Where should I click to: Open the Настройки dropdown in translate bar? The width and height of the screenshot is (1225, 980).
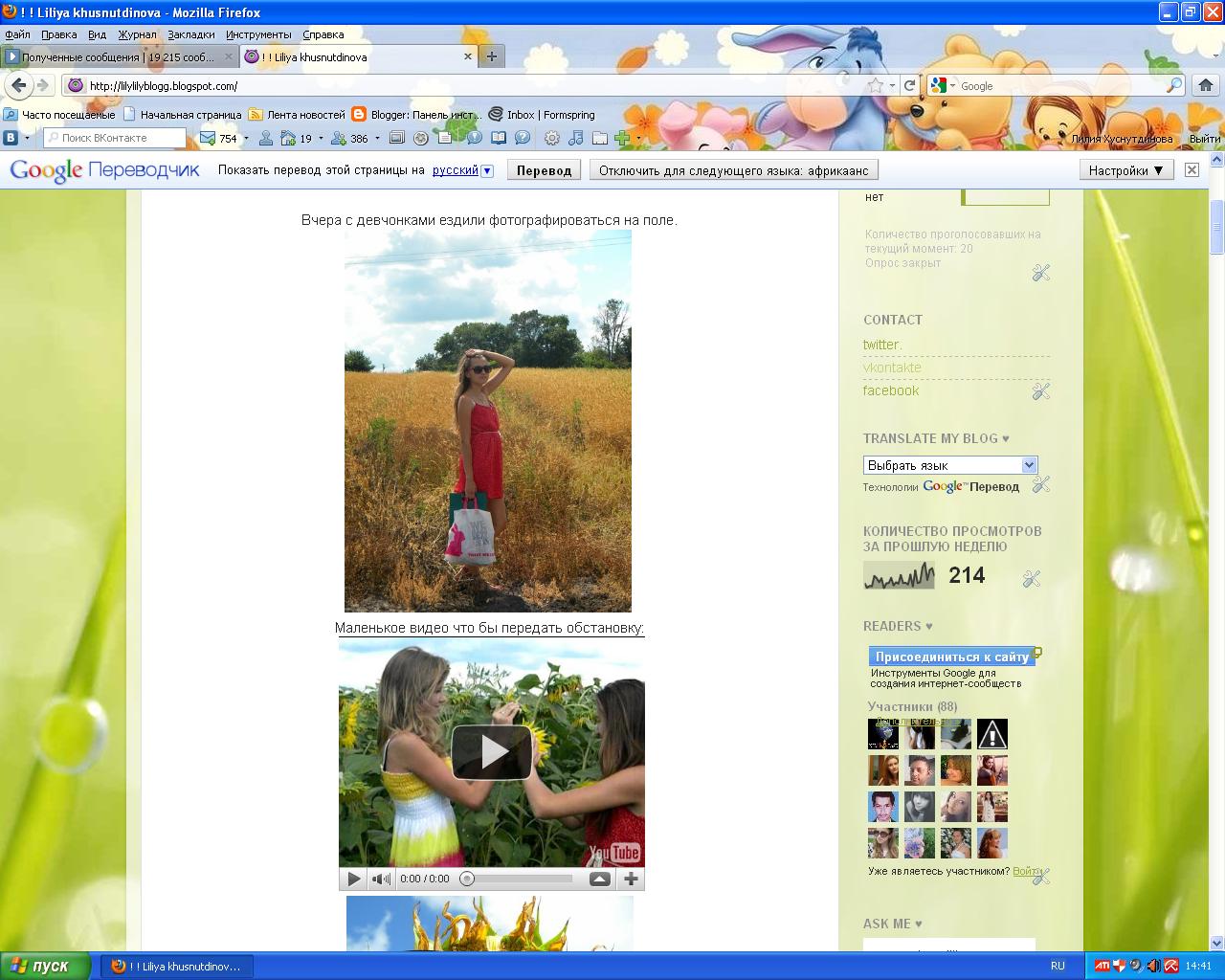1125,170
